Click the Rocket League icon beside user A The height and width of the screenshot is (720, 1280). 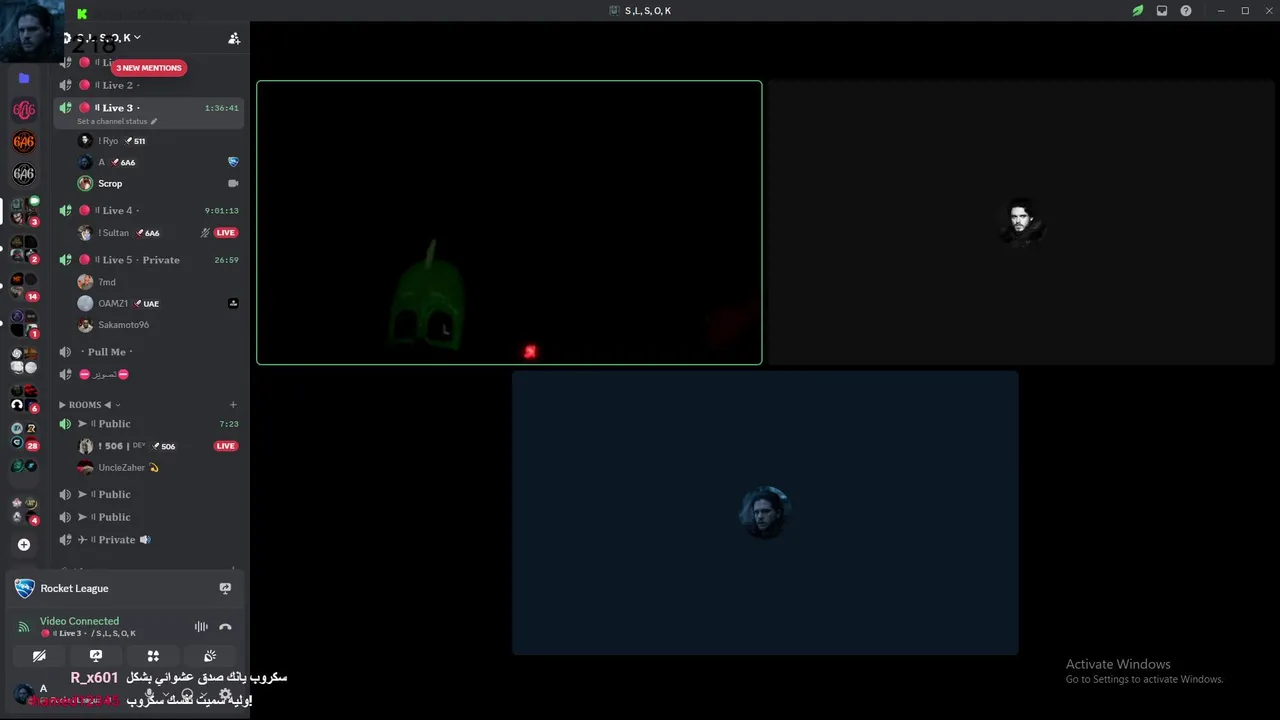233,162
